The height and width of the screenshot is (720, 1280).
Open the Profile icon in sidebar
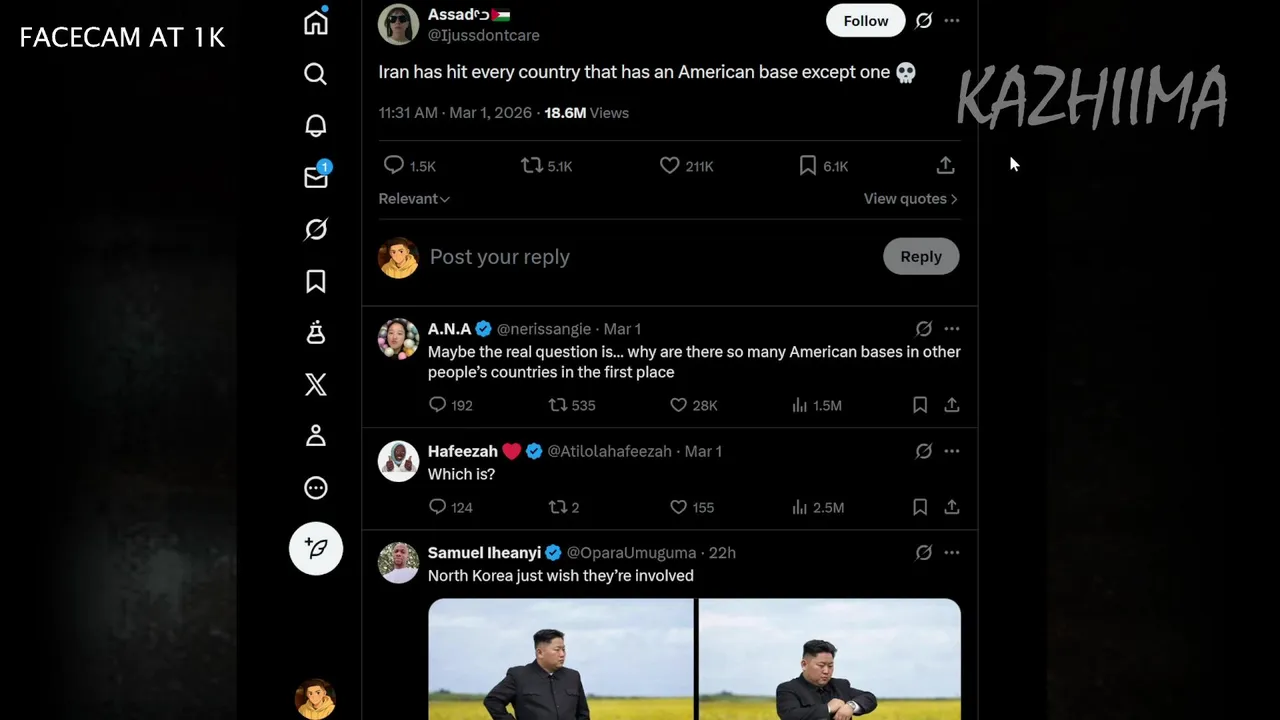pyautogui.click(x=316, y=436)
